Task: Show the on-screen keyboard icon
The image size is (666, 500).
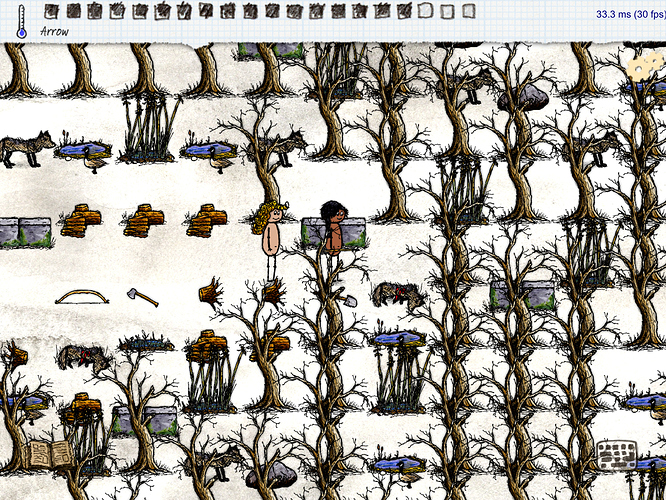Action: click(x=616, y=456)
